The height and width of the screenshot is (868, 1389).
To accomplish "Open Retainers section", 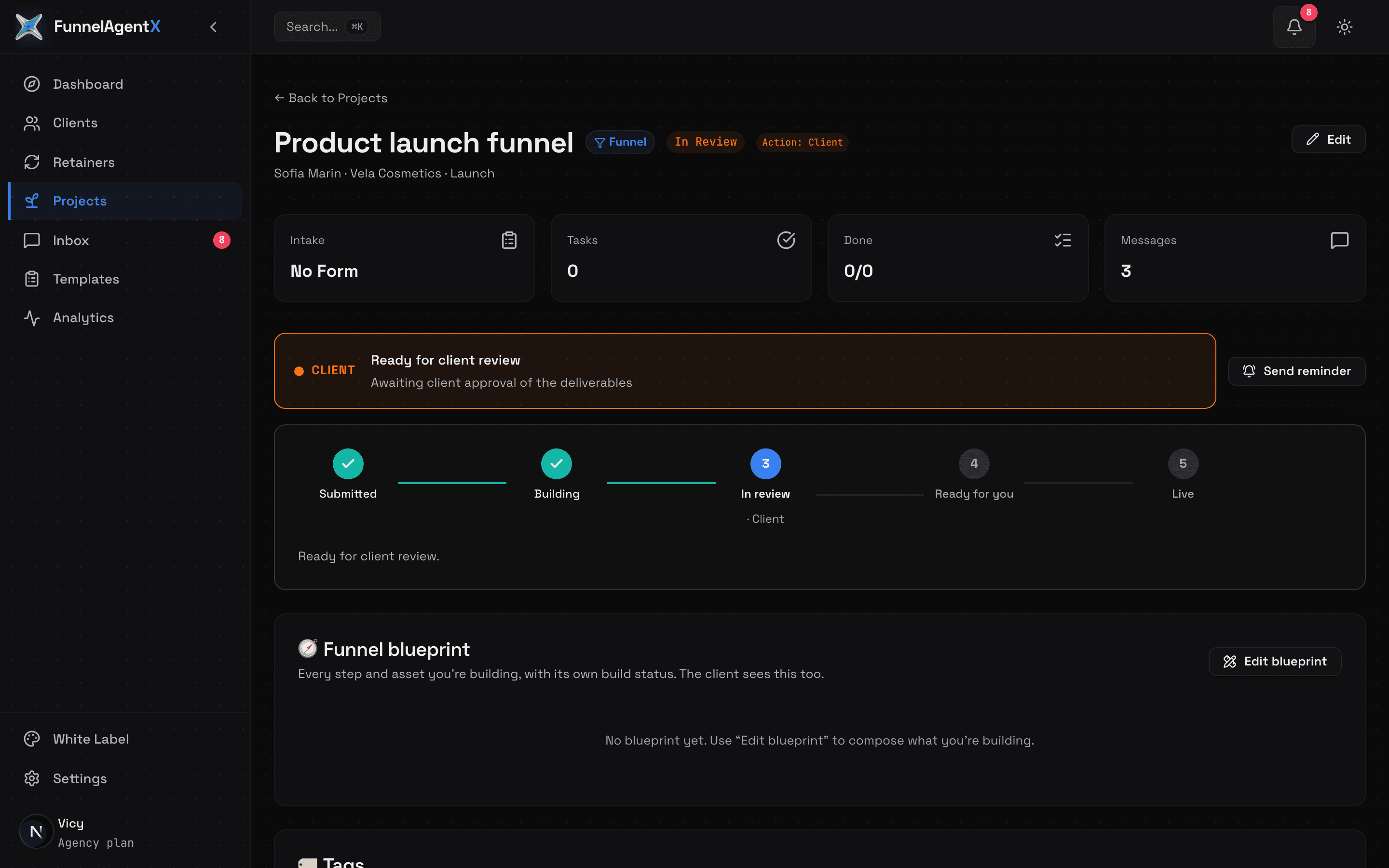I will (125, 162).
